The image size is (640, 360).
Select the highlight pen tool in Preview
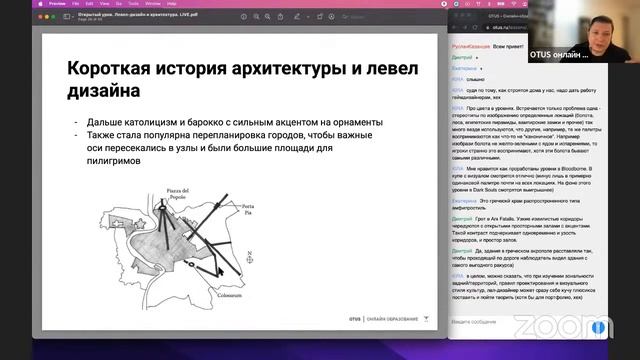[297, 17]
